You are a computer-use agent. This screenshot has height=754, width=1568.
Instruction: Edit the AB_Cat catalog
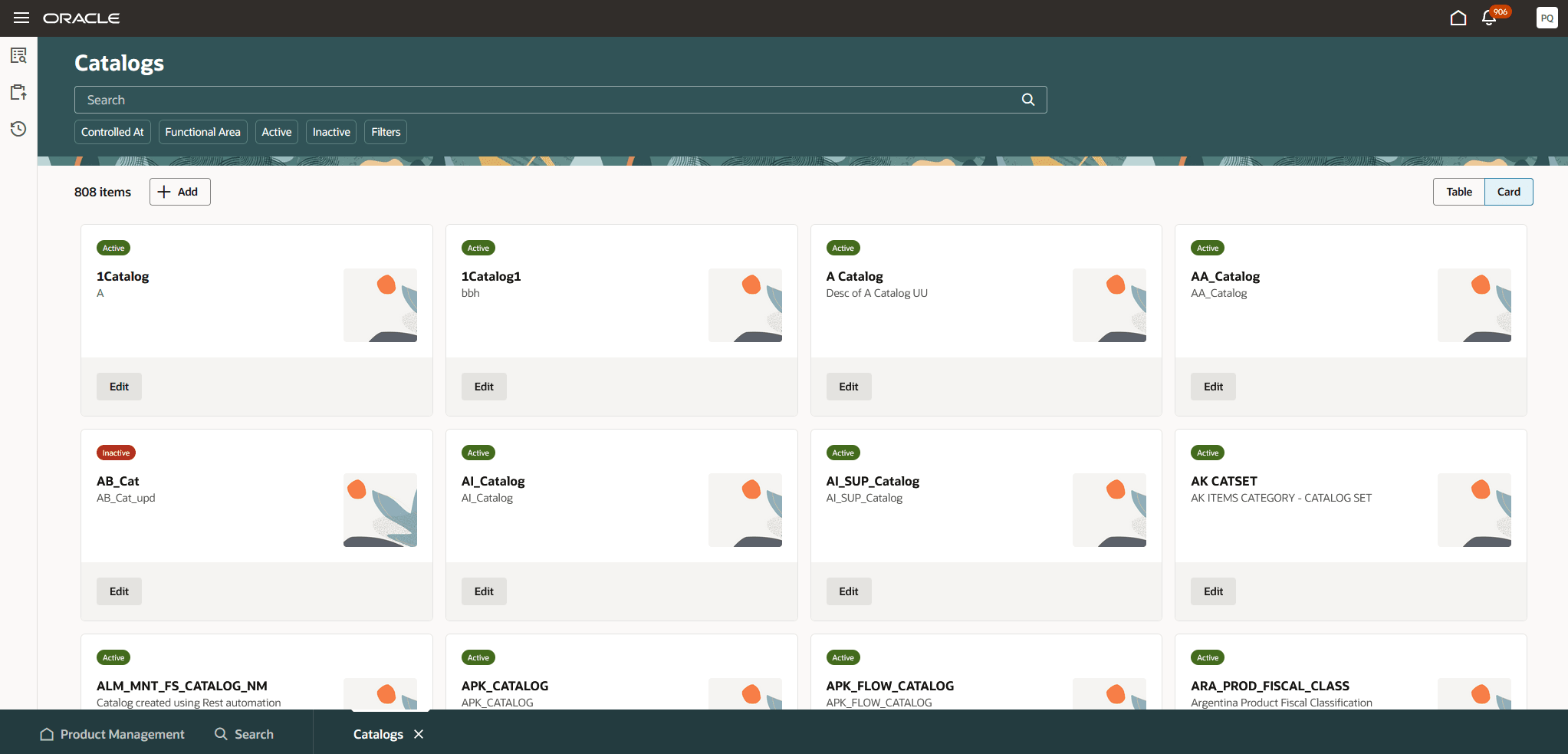(118, 591)
